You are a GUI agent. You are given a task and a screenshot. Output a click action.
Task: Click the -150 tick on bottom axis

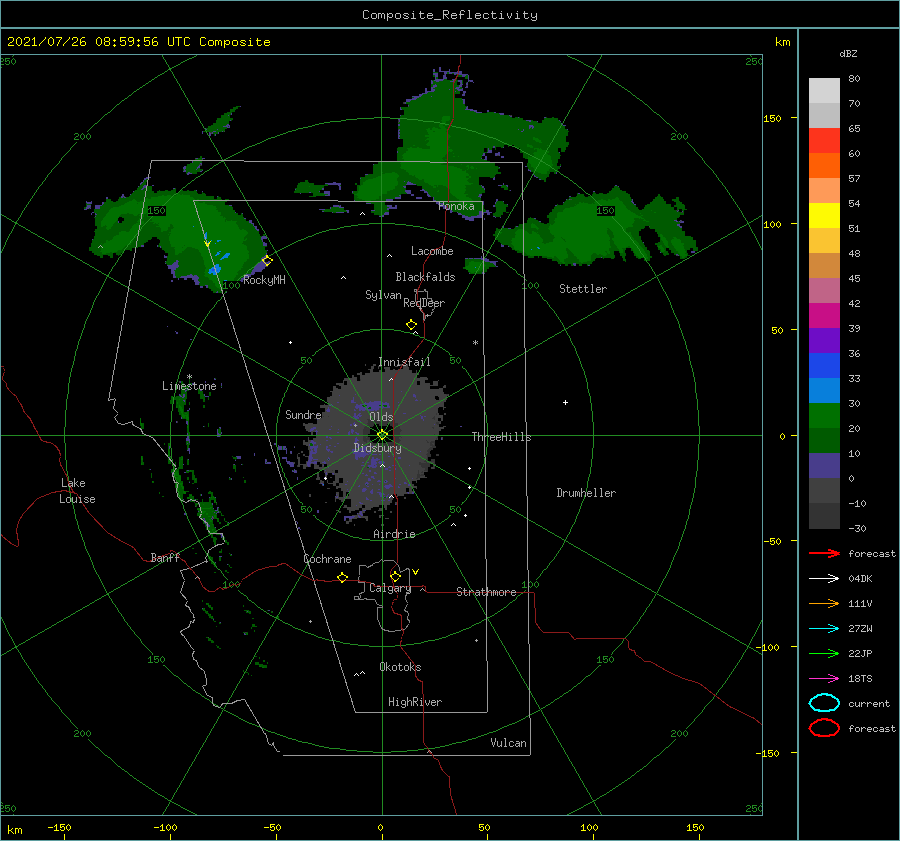click(x=59, y=827)
